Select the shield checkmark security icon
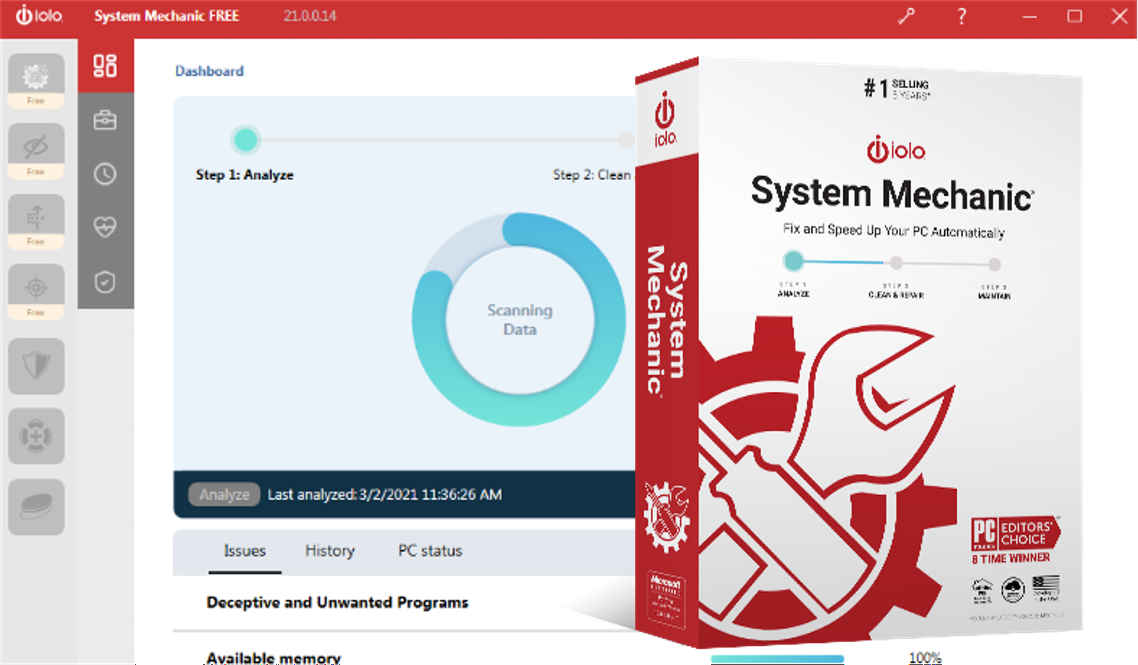This screenshot has height=665, width=1138. 105,283
